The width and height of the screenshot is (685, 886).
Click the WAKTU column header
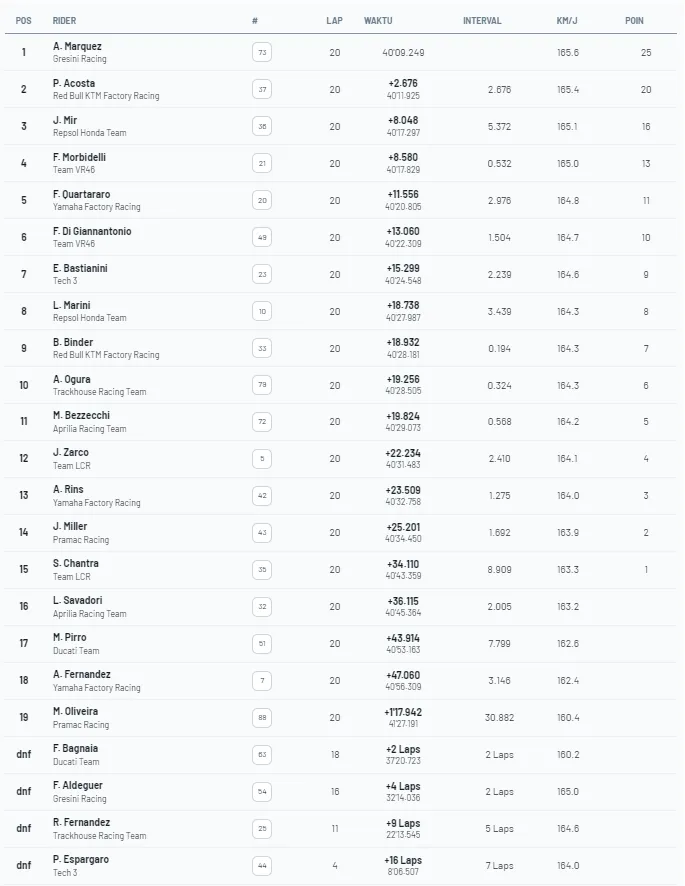tap(378, 20)
